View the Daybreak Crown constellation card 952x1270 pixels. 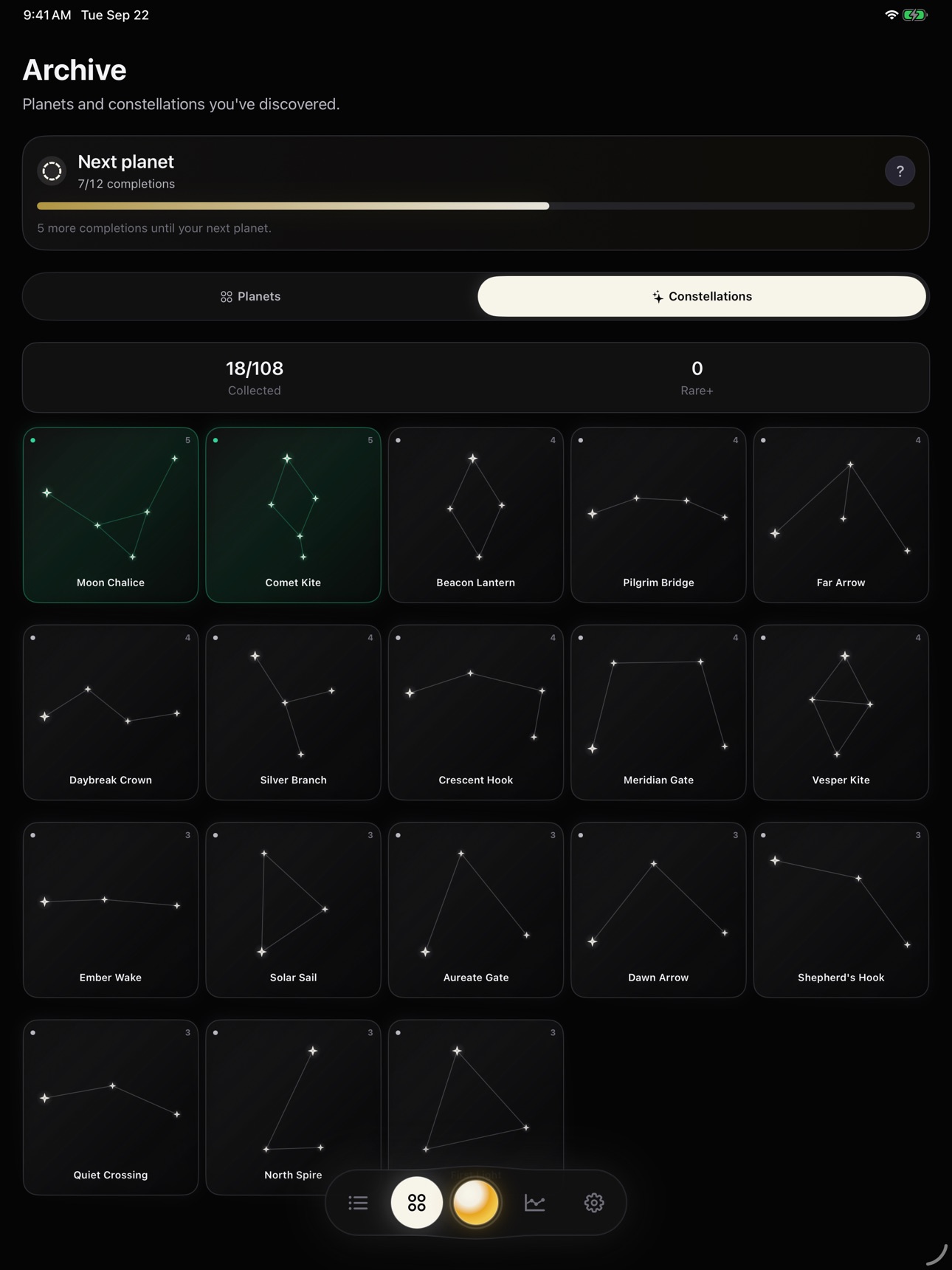(x=111, y=713)
